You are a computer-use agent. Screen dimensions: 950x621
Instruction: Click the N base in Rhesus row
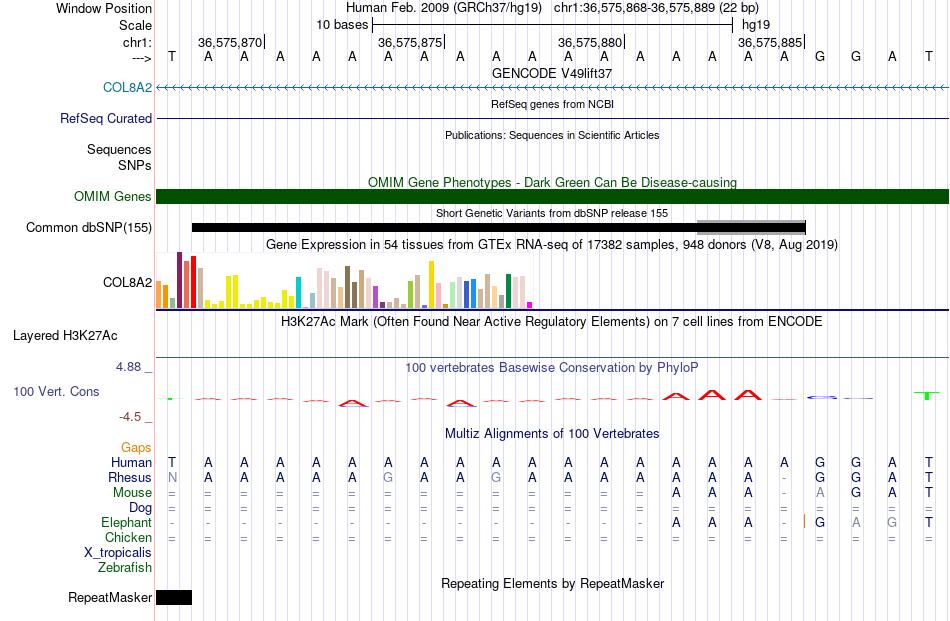172,477
